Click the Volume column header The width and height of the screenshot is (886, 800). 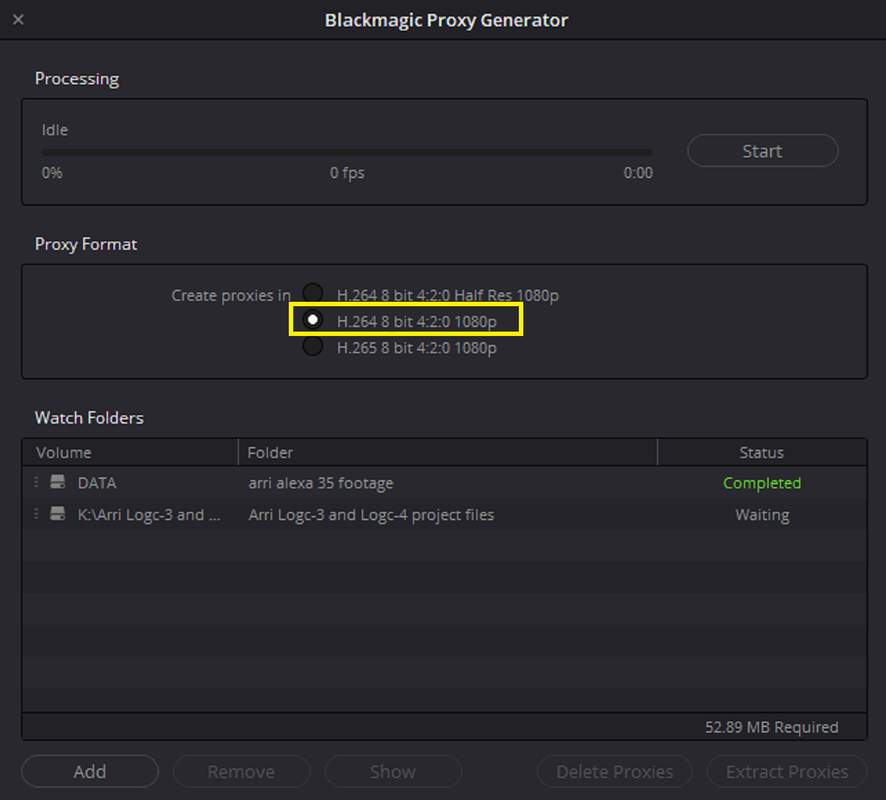point(130,453)
